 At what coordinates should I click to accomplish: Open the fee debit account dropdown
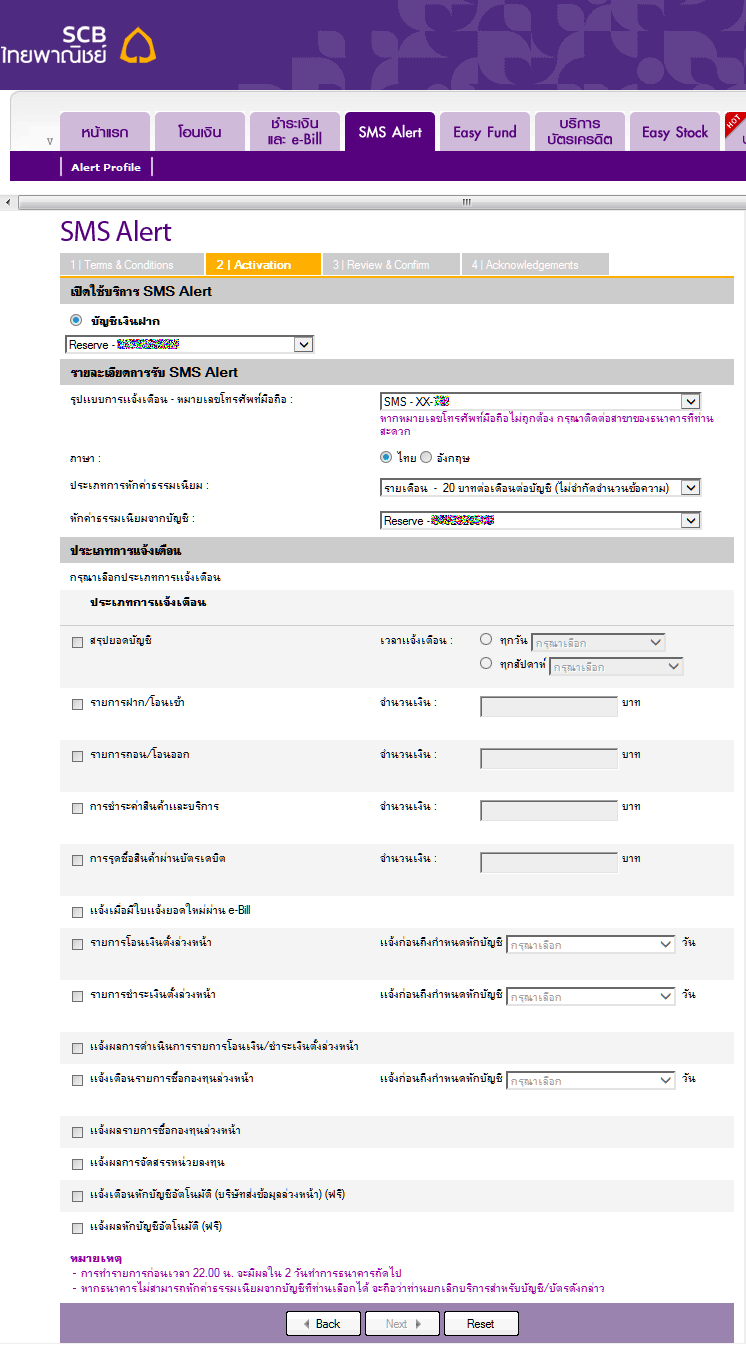tap(541, 520)
